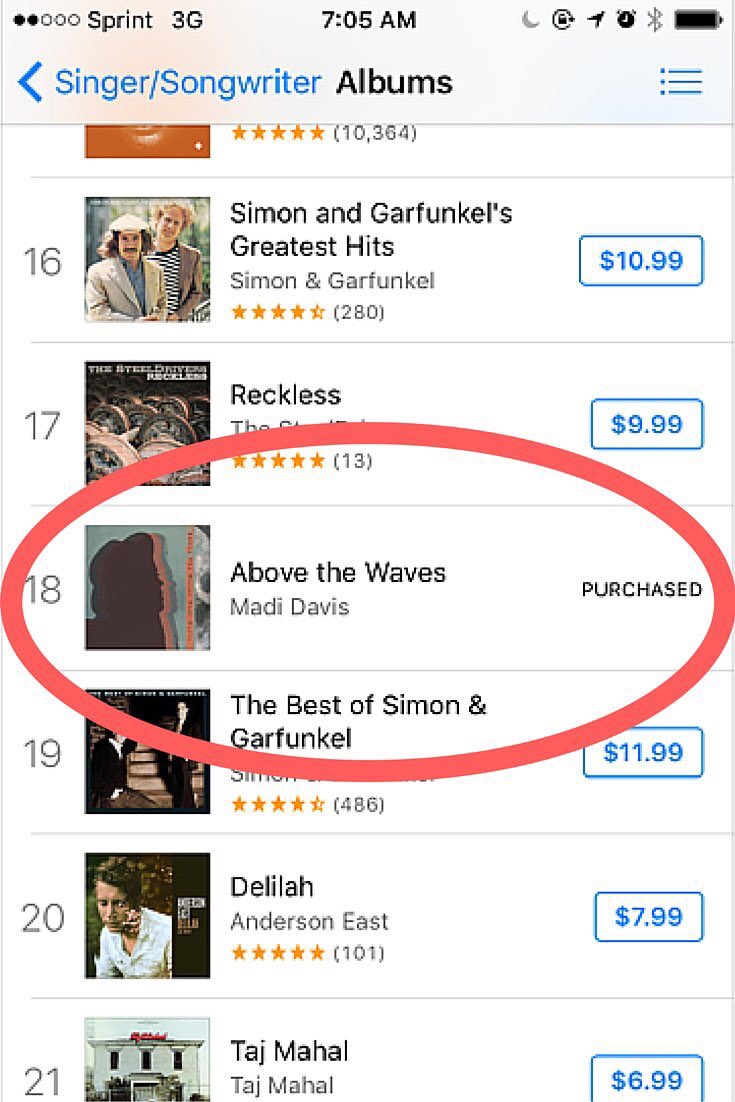The width and height of the screenshot is (735, 1102).
Task: Buy Delilah for $7.99
Action: point(648,916)
